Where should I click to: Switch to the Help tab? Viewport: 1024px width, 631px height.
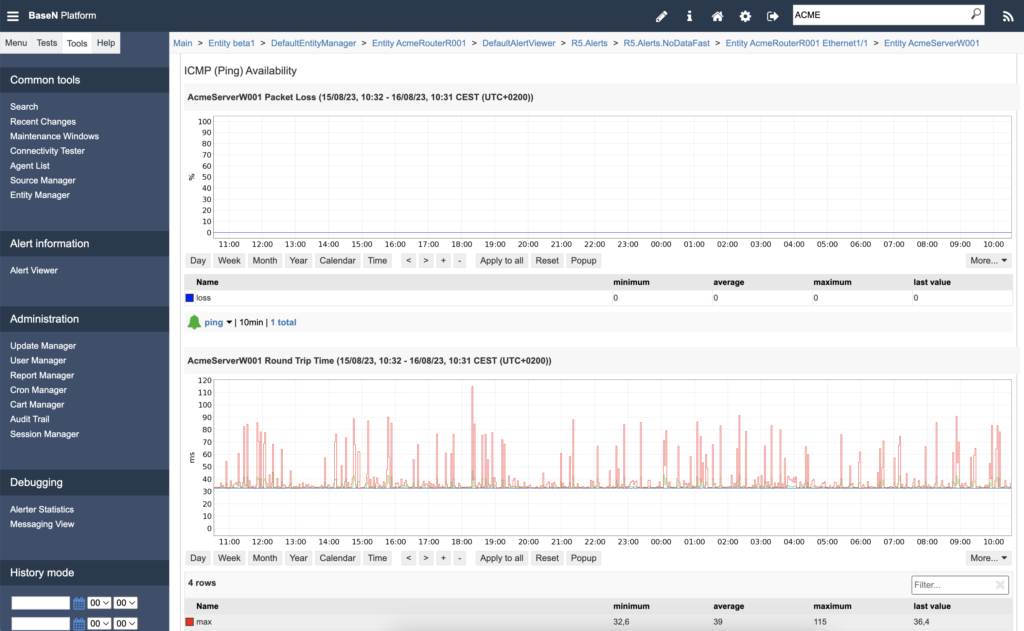(x=106, y=43)
